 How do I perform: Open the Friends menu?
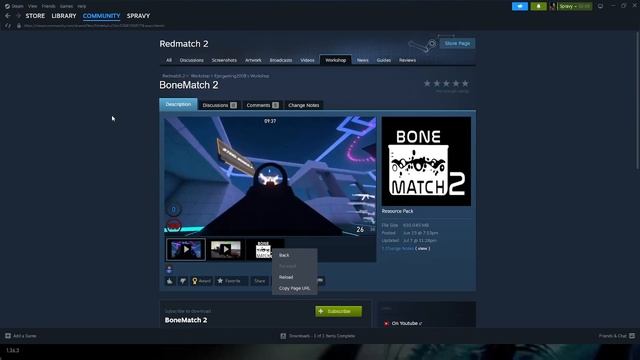48,6
